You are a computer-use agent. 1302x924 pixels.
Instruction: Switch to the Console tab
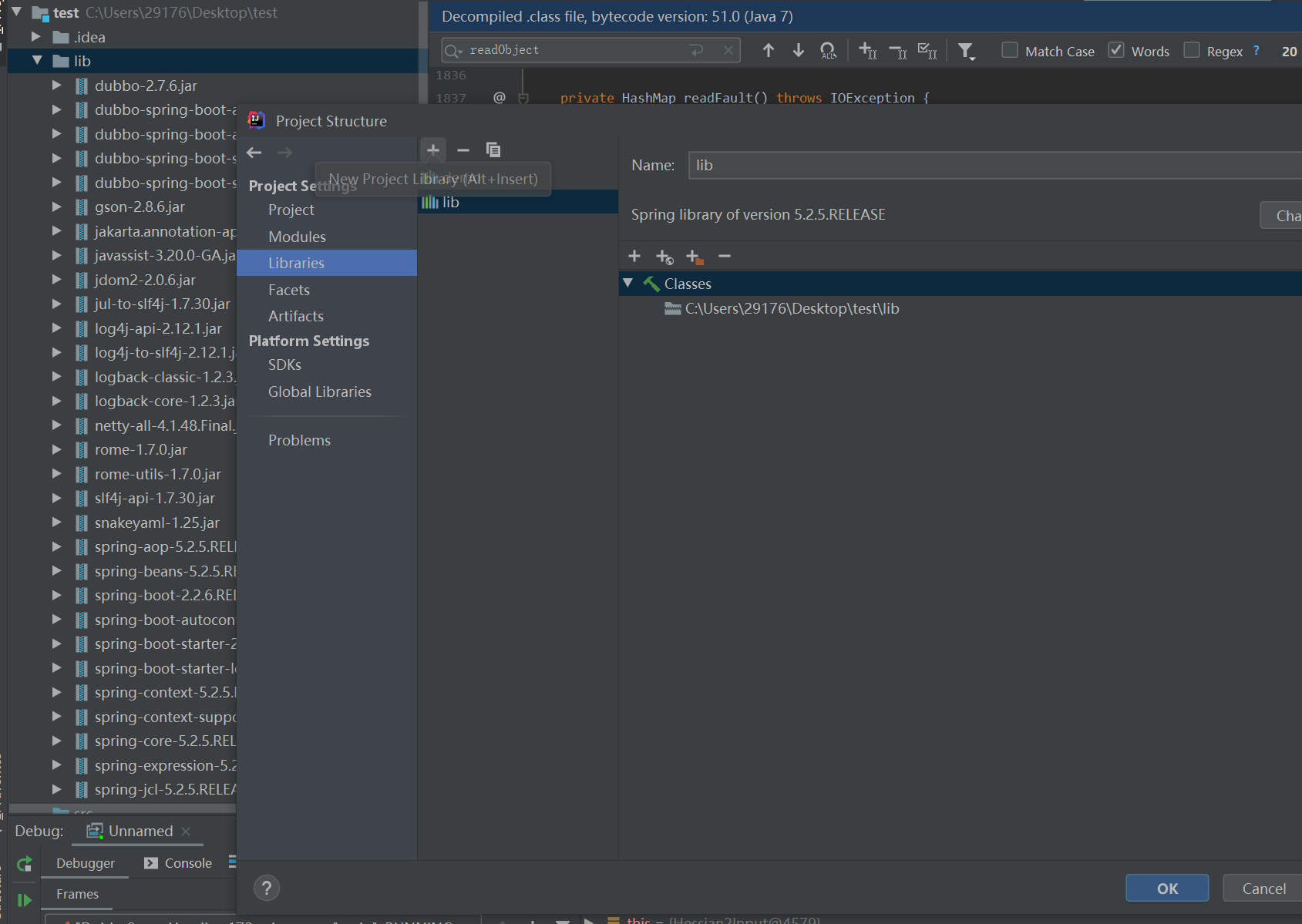[x=178, y=863]
